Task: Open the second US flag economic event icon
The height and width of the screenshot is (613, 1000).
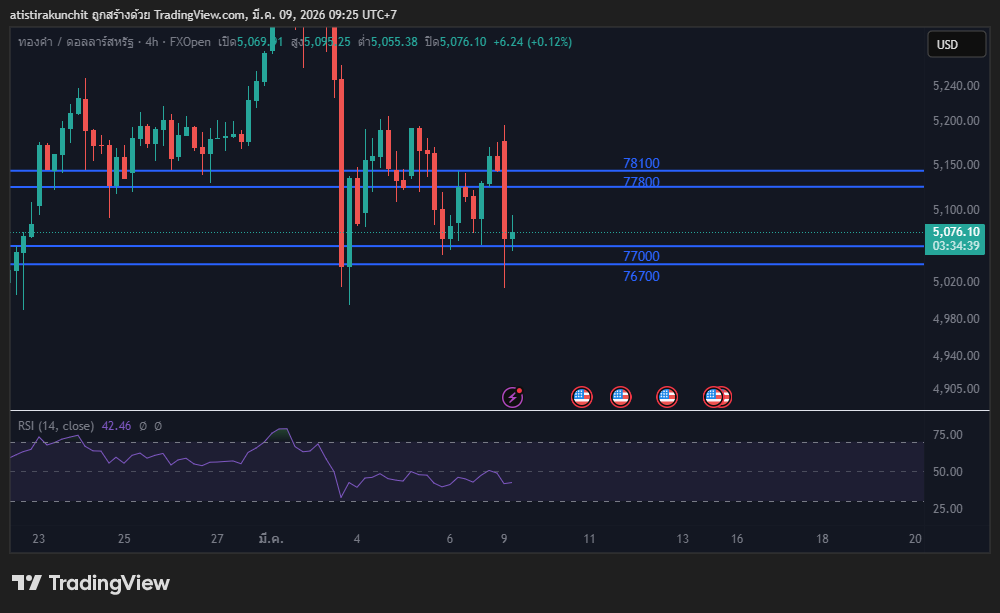Action: (x=620, y=397)
